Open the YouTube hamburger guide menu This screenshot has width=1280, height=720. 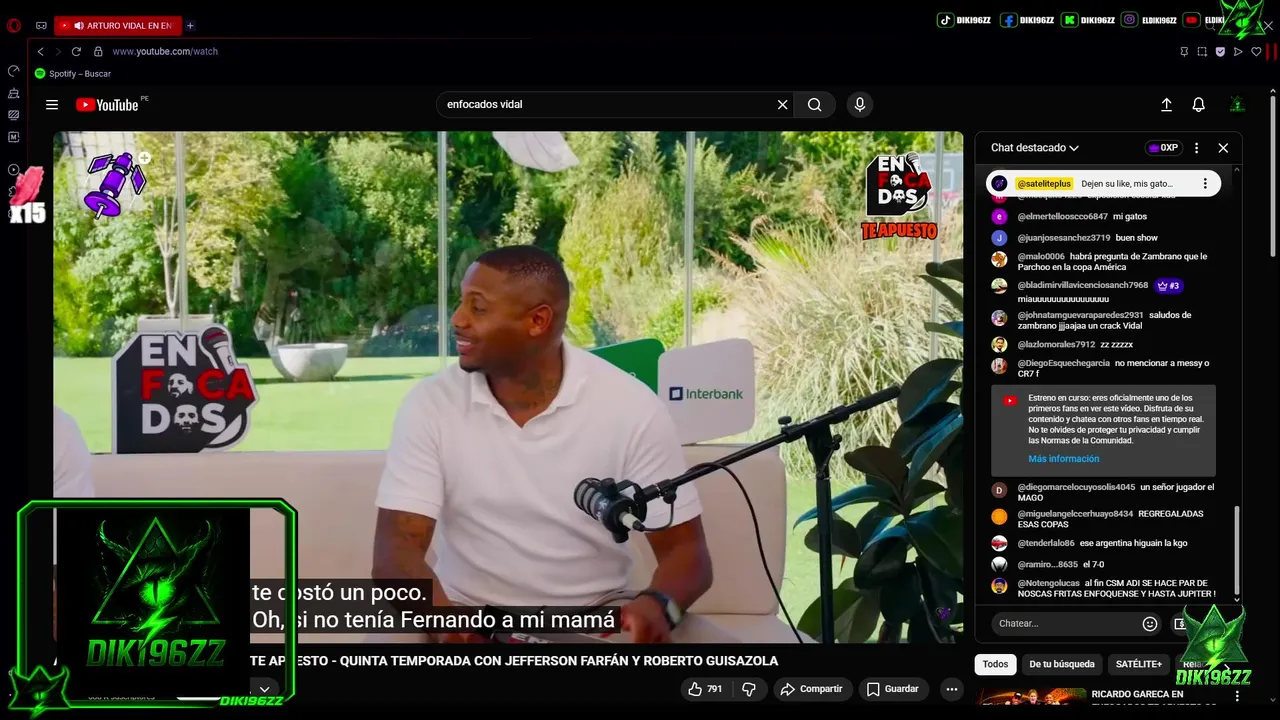click(x=52, y=105)
